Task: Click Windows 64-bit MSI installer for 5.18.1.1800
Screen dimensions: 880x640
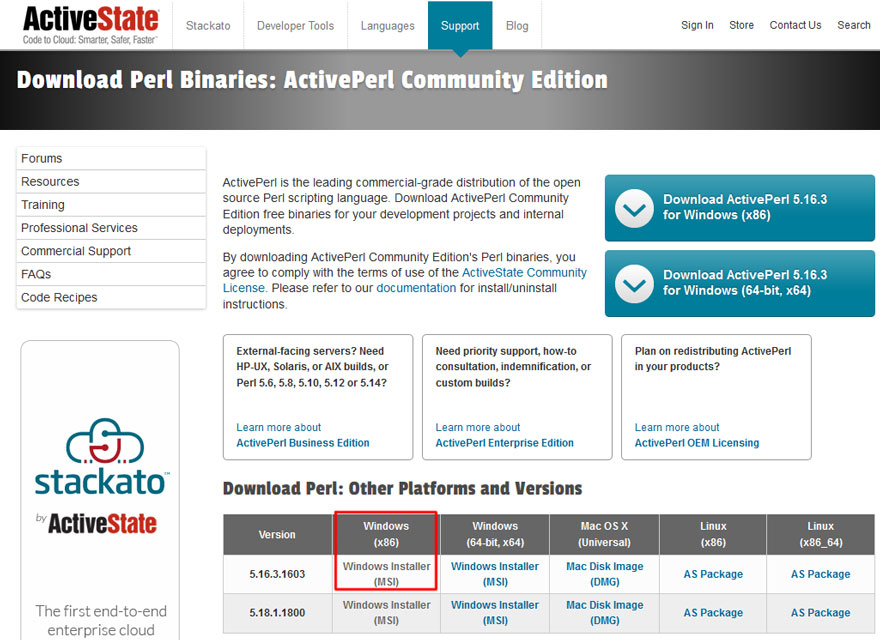Action: pos(494,612)
